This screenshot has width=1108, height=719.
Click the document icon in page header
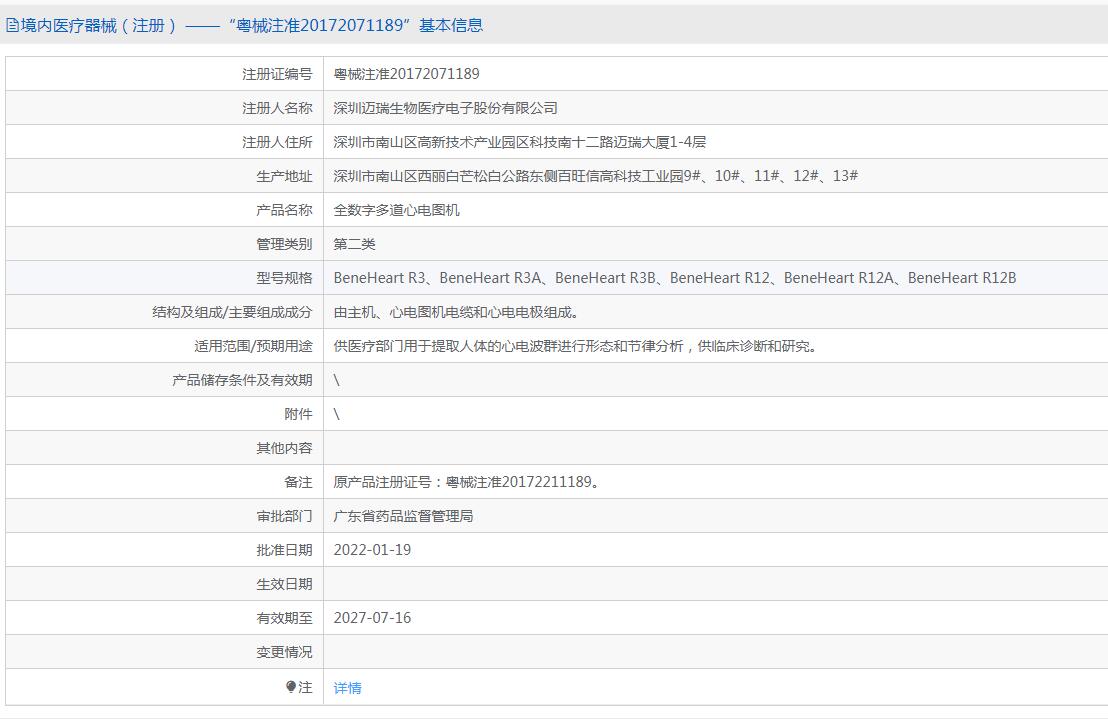click(12, 26)
